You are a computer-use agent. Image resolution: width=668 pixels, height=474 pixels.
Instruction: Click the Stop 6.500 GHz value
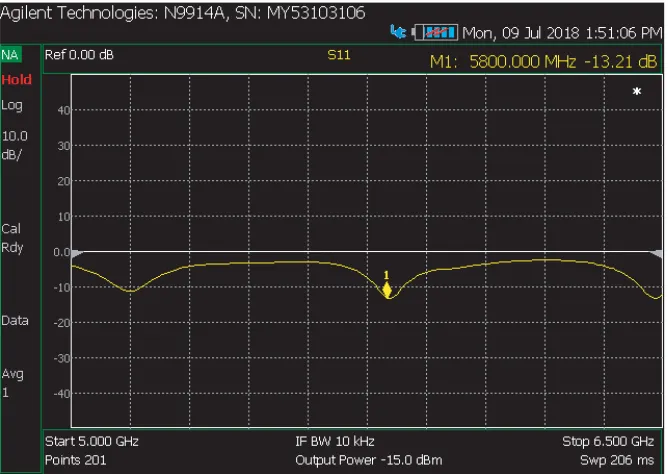tap(608, 441)
